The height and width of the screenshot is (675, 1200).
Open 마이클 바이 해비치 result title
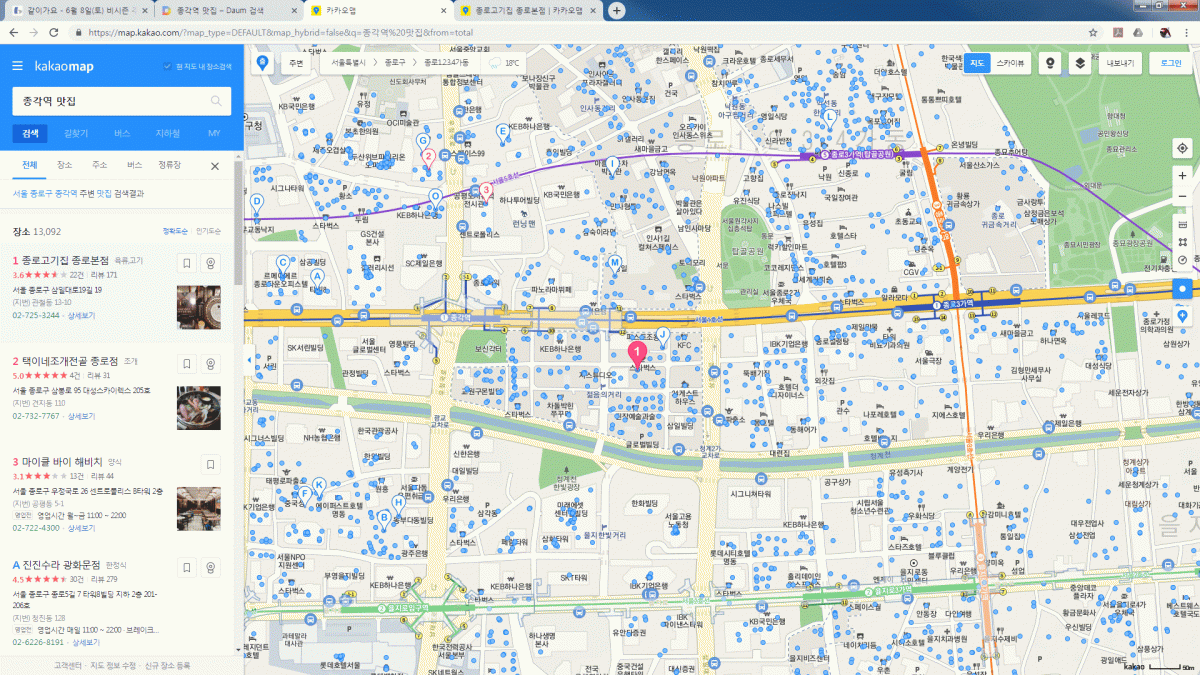(62, 461)
